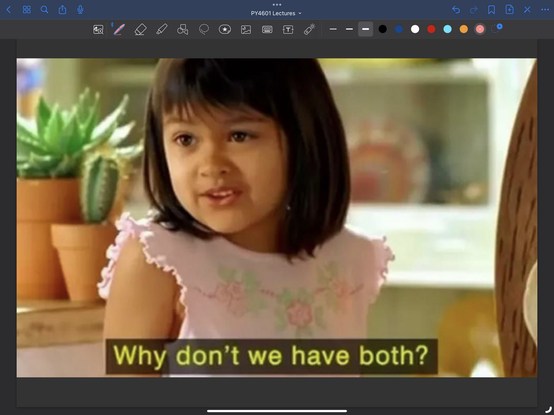
Task: Open the Elements sticker tool
Action: (225, 29)
